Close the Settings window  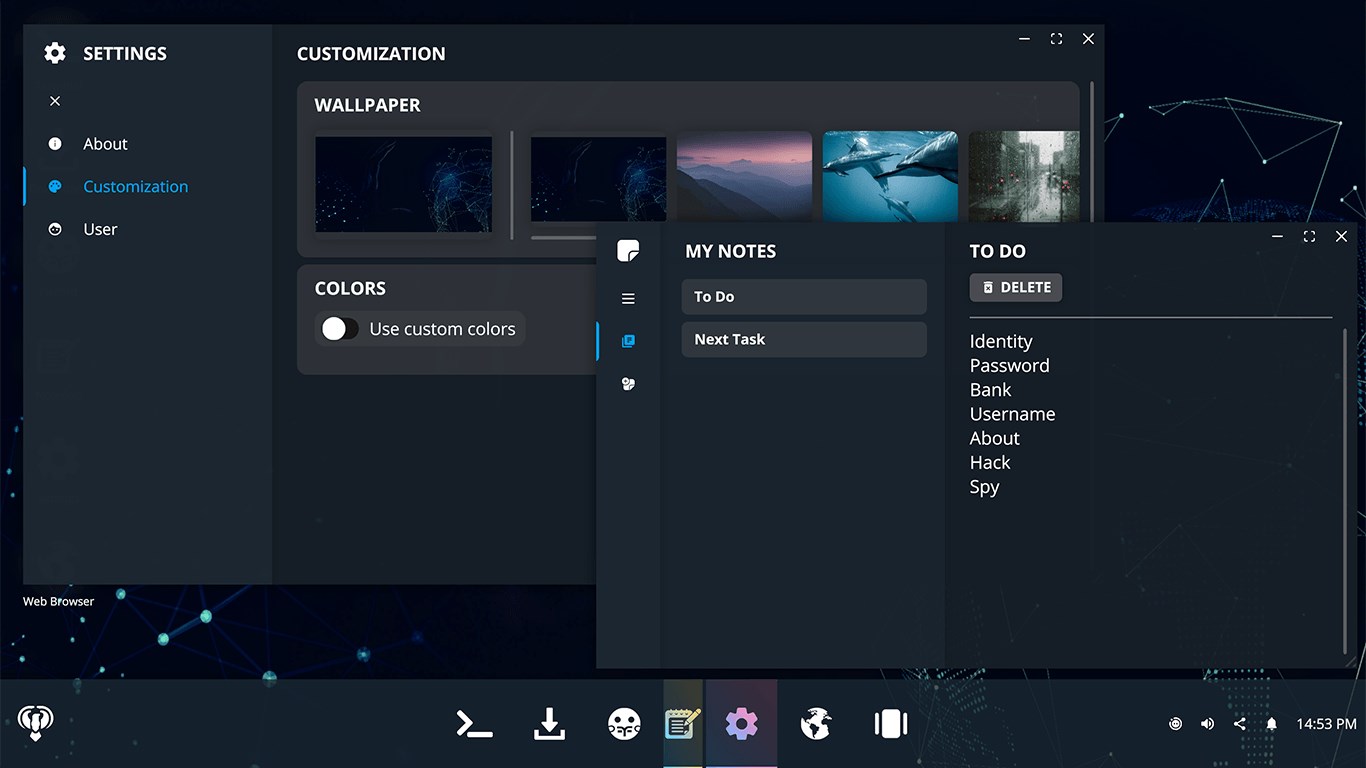coord(1088,39)
